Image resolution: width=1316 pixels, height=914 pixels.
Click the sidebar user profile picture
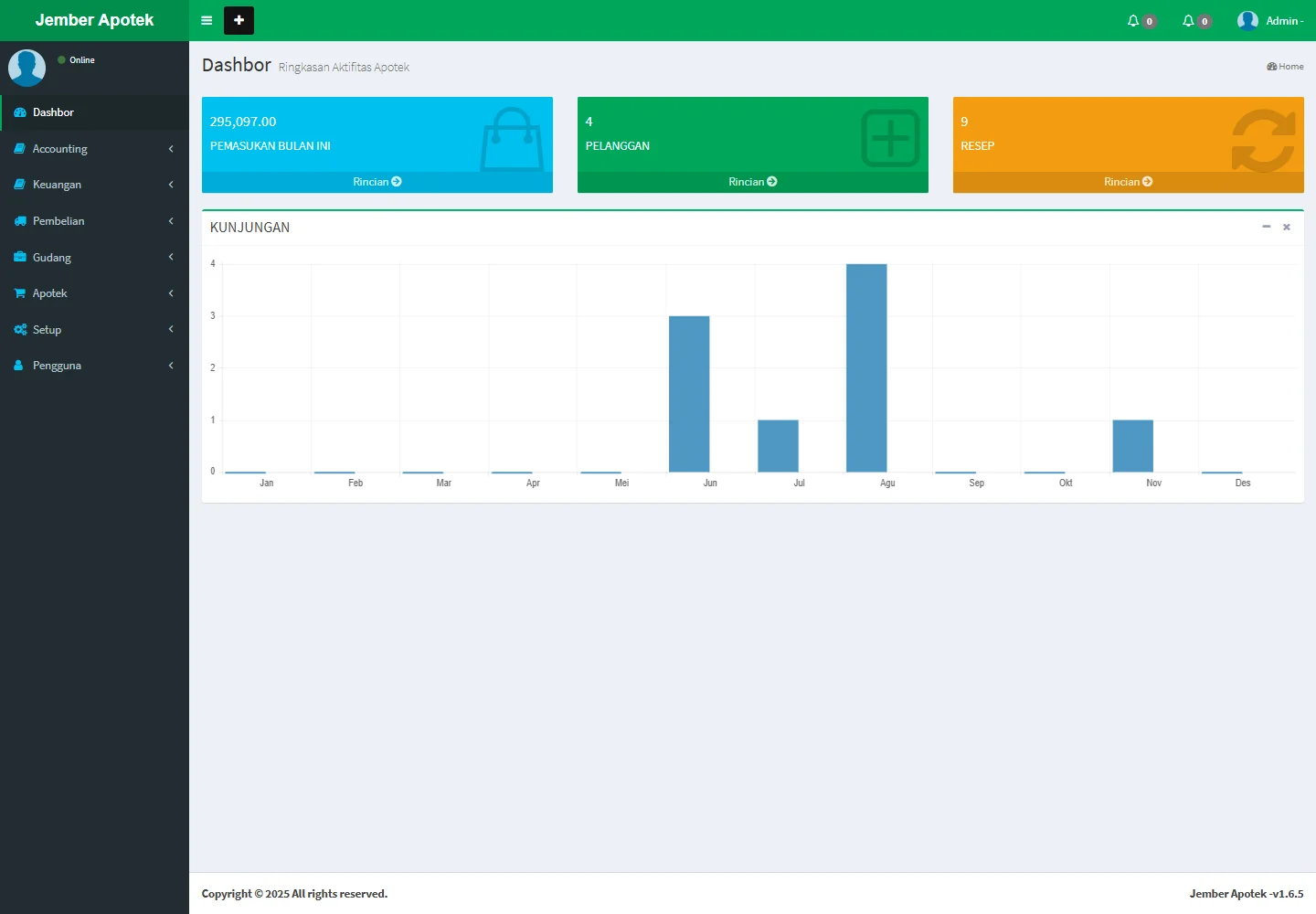coord(27,68)
